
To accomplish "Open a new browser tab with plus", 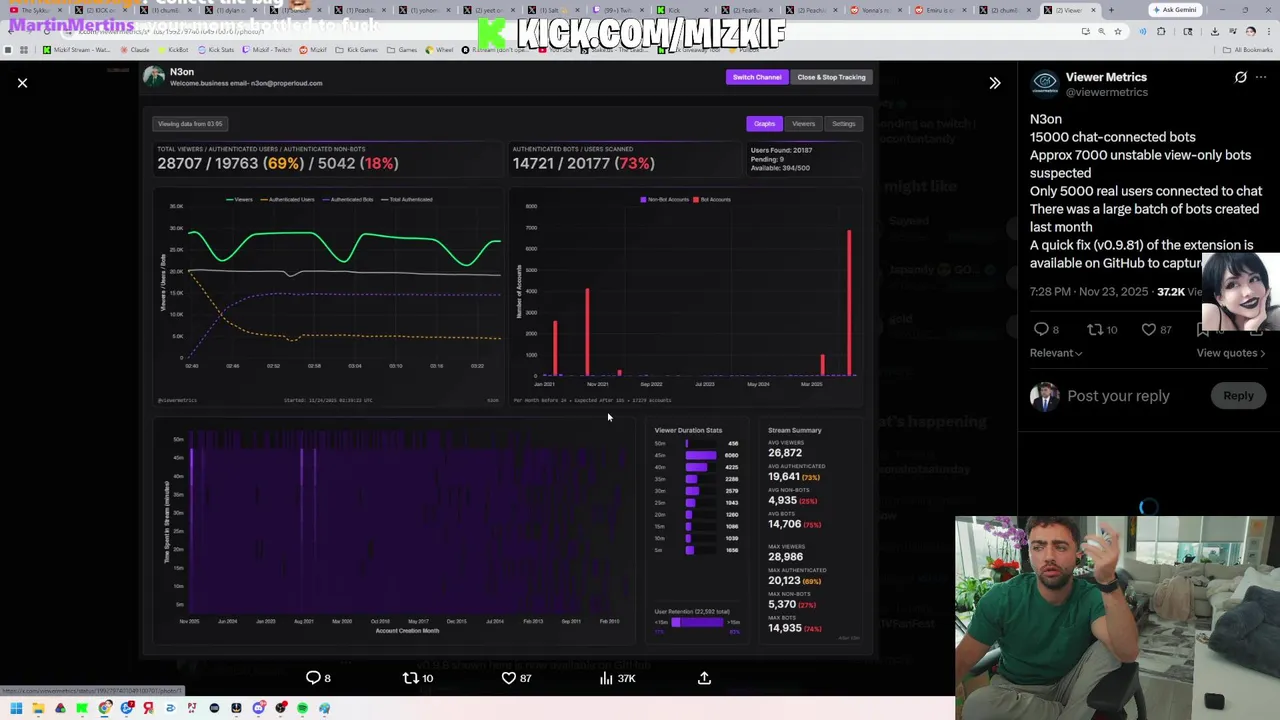I will pos(1111,10).
